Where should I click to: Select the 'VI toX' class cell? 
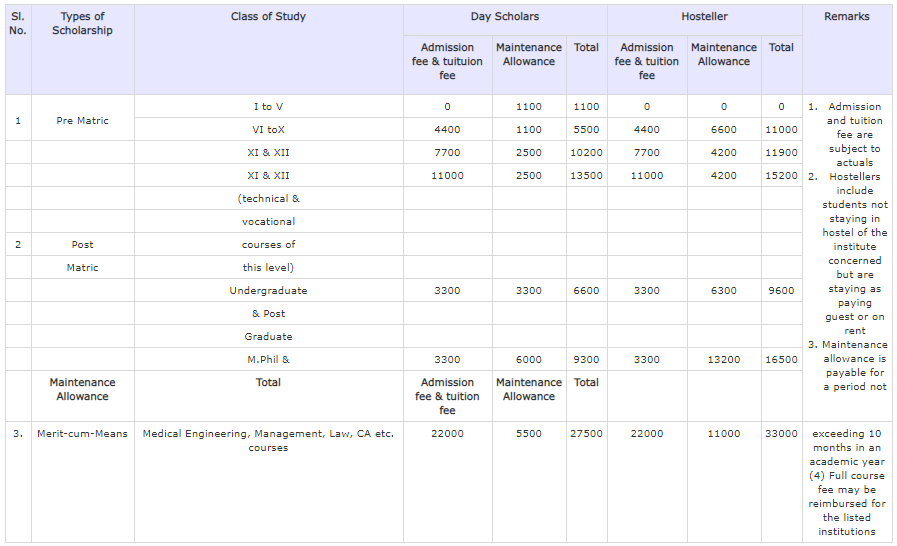(268, 129)
